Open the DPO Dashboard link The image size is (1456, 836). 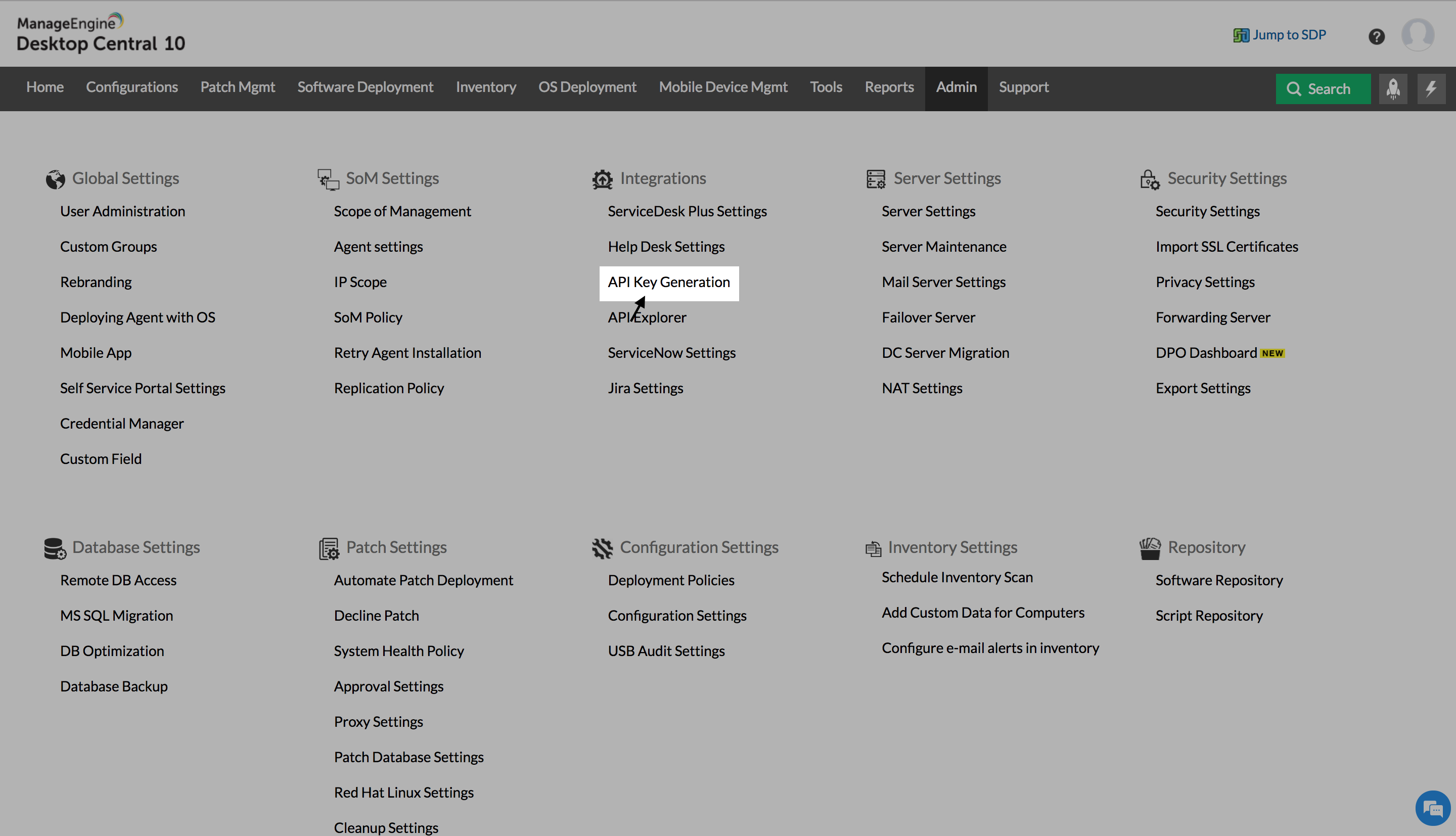coord(1206,352)
